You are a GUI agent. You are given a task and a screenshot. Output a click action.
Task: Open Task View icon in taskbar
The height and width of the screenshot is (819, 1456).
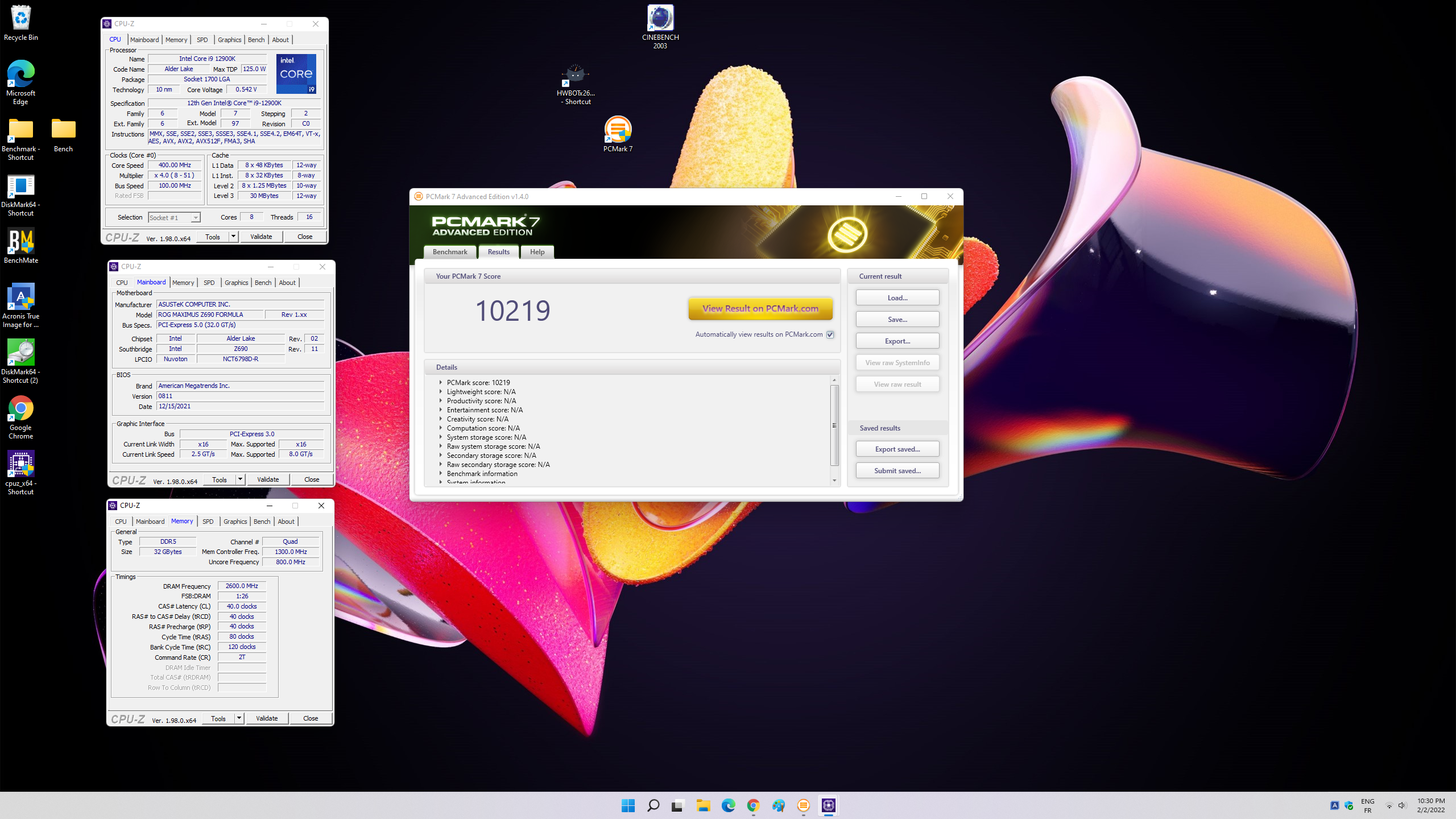(678, 805)
